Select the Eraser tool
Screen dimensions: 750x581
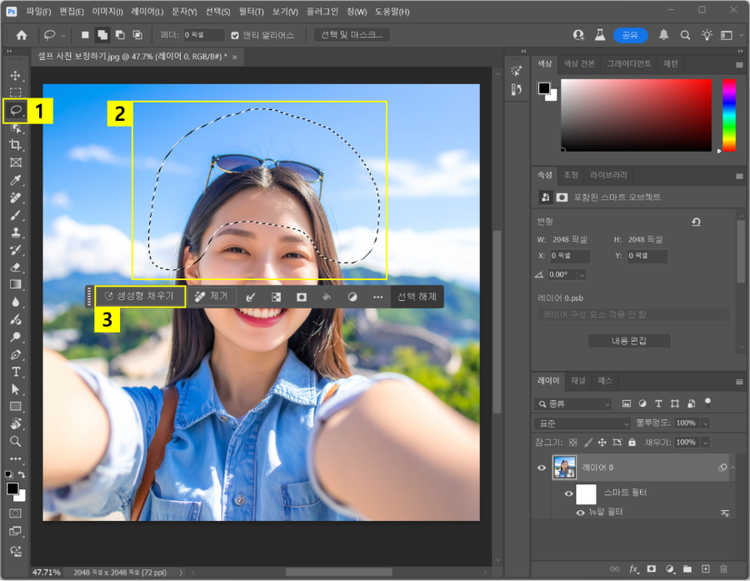15,267
